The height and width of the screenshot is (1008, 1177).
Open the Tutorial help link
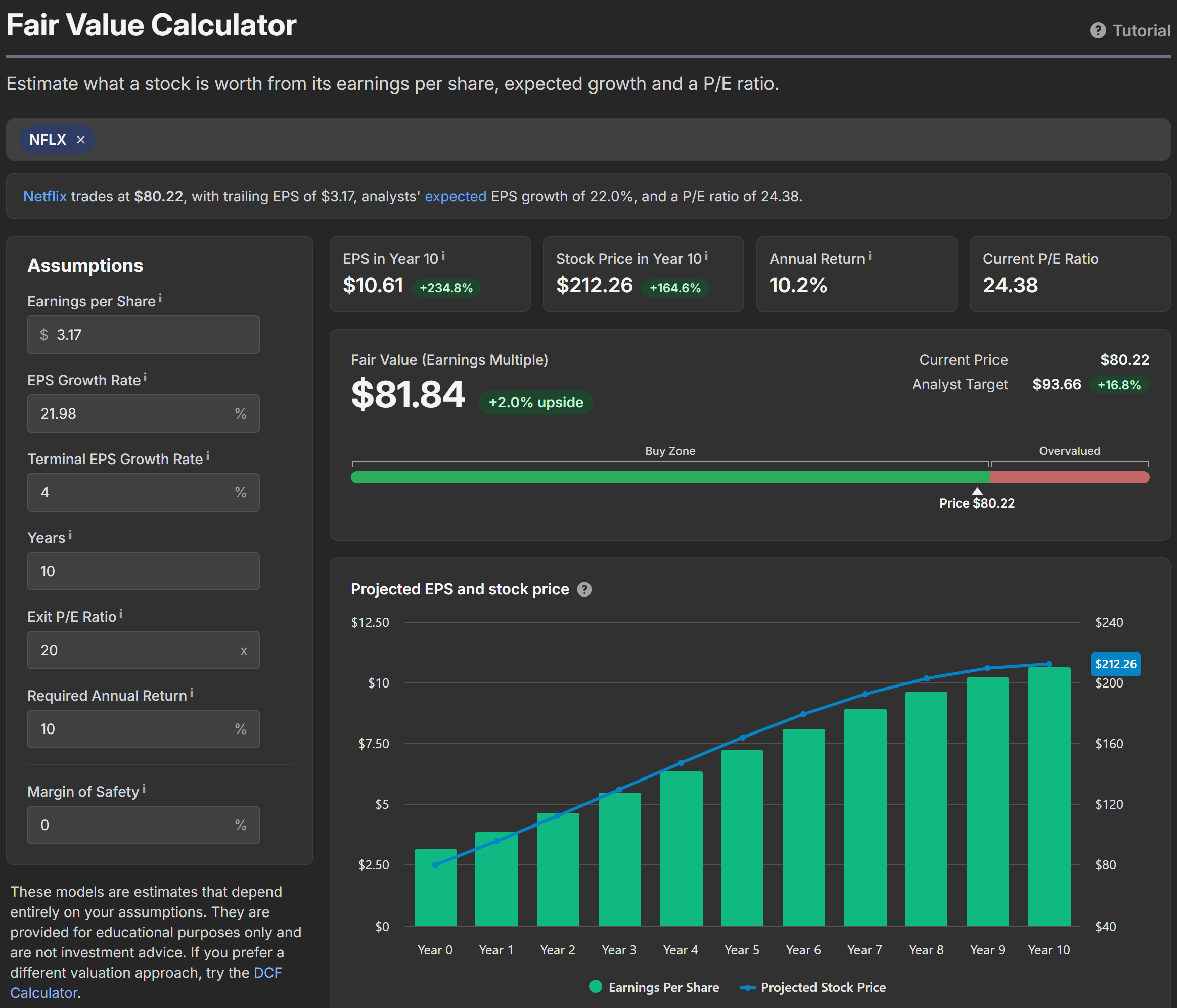[1129, 30]
